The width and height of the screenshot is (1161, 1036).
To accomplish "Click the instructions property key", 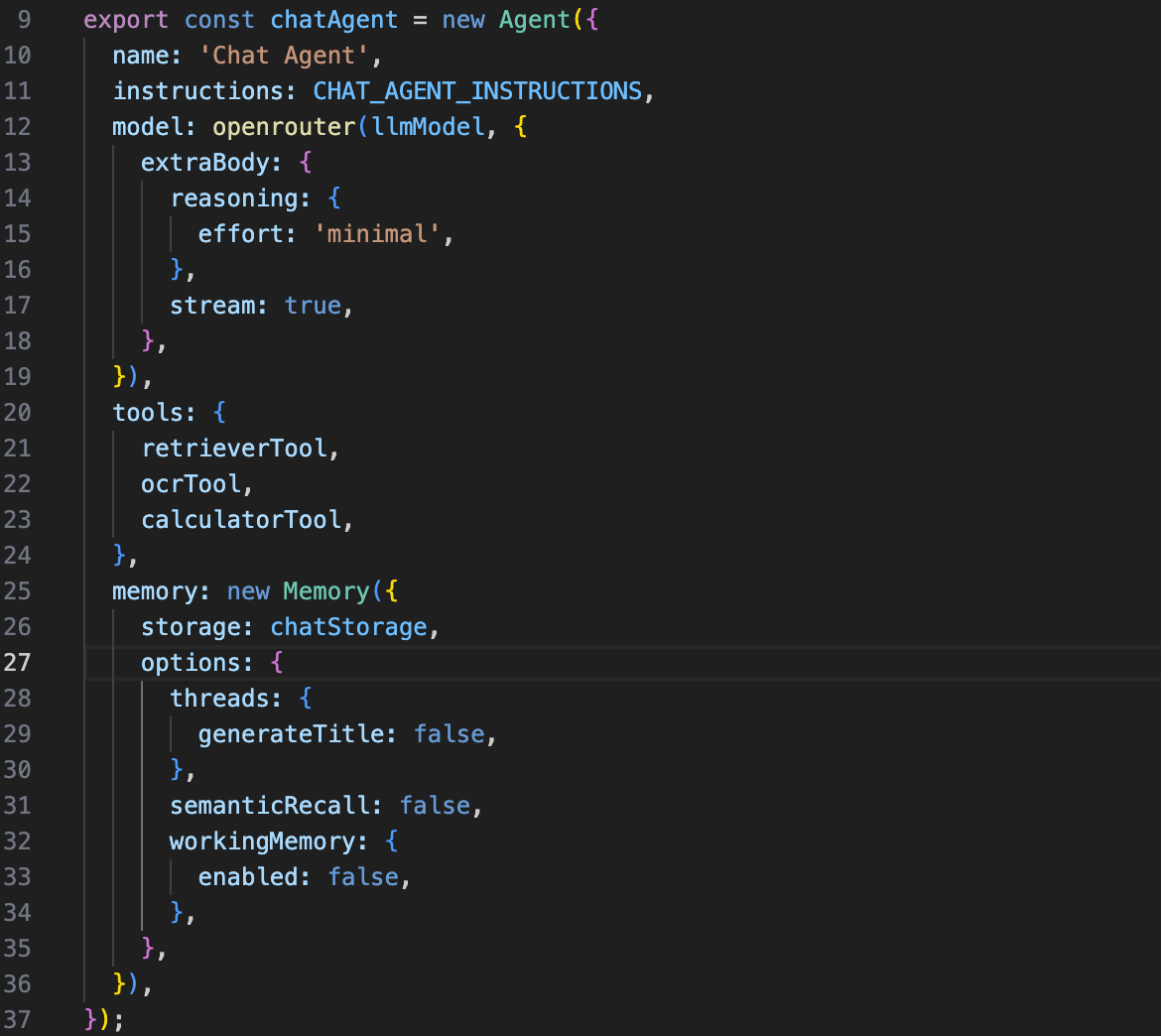I will [196, 91].
